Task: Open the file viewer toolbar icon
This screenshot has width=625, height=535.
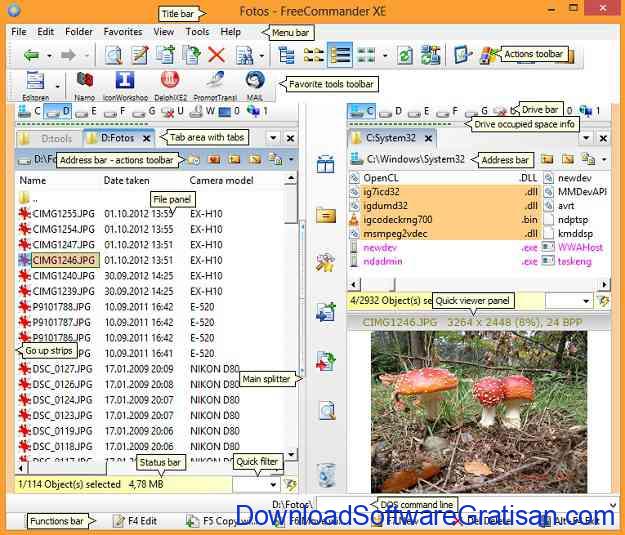Action: [114, 55]
